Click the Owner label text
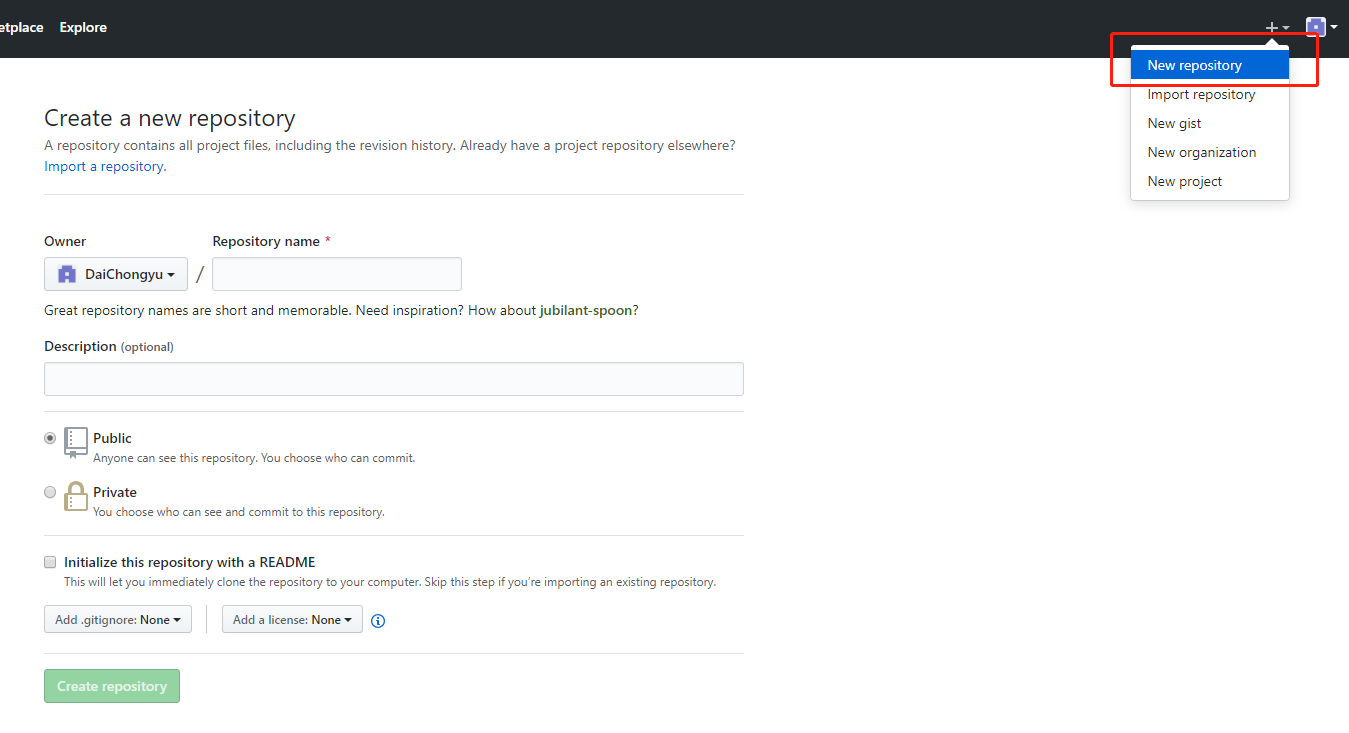Viewport: 1349px width, 733px height. click(65, 241)
